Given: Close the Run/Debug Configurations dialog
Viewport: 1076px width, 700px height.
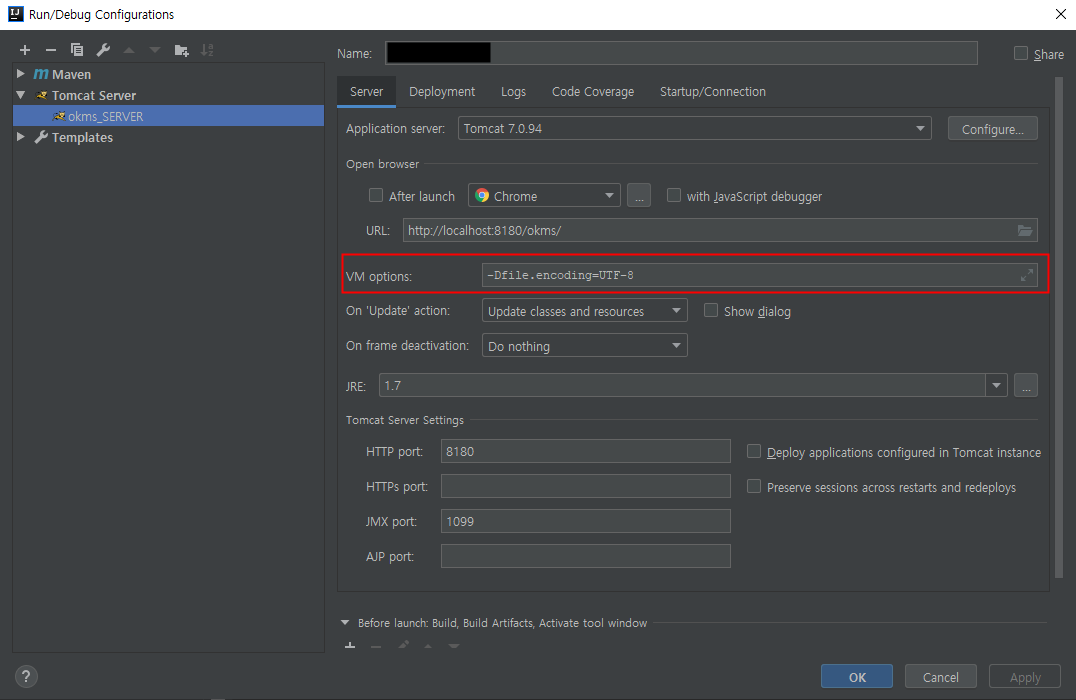Looking at the screenshot, I should click(1060, 14).
